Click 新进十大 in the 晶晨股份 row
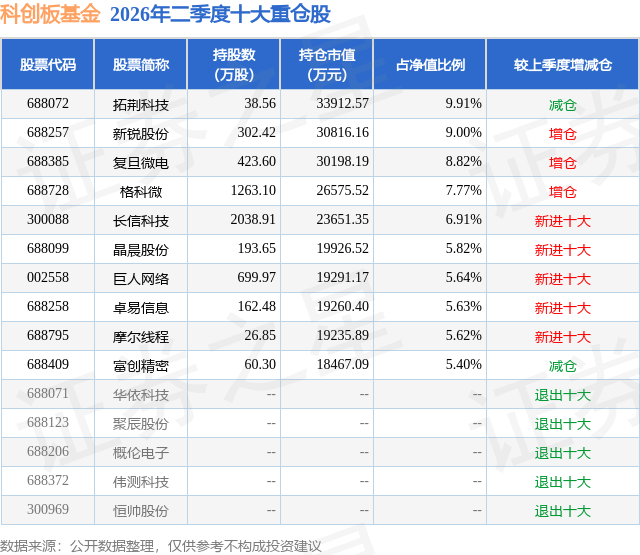This screenshot has width=640, height=555. tap(562, 250)
